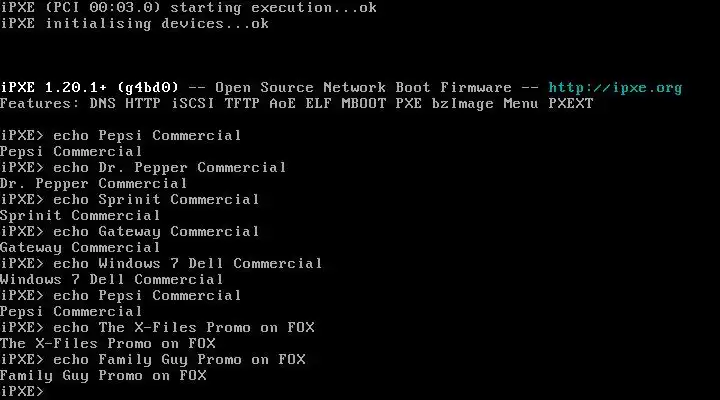This screenshot has height=400, width=720.
Task: Click the "Dr. Pepper Commercial" output line
Action: (94, 184)
